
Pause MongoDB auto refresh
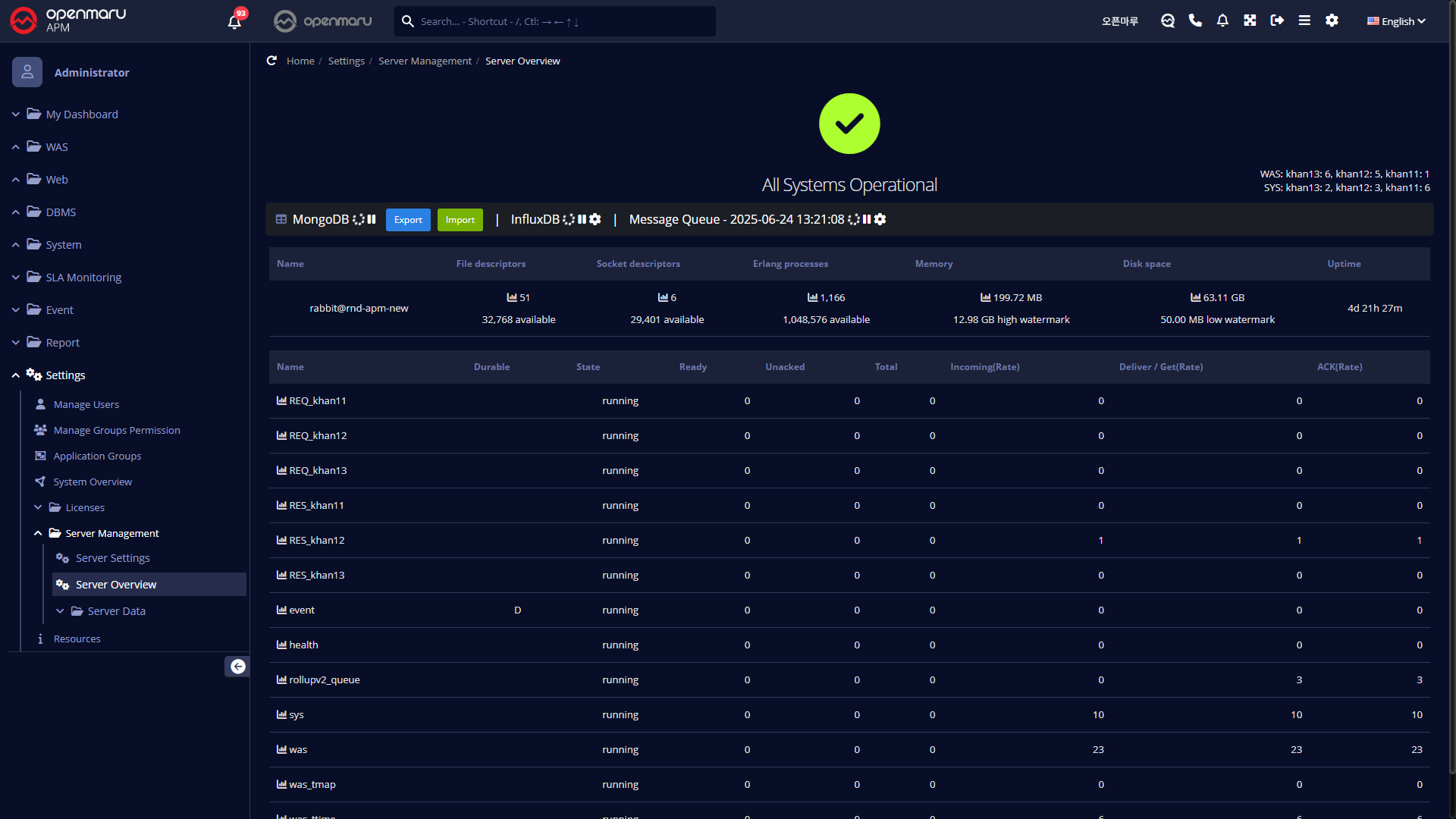[372, 219]
